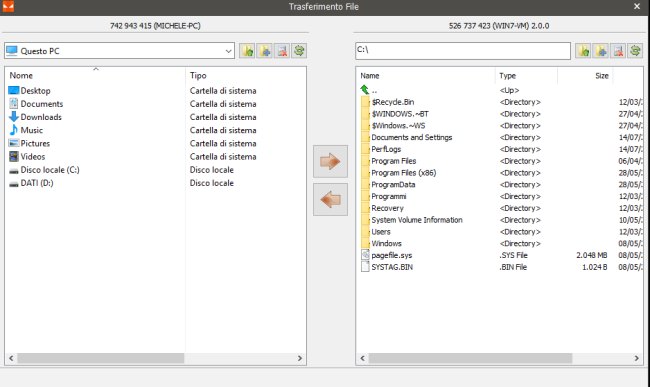The width and height of the screenshot is (650, 387).
Task: Delete selected item in remote pane toolbar
Action: tap(618, 51)
